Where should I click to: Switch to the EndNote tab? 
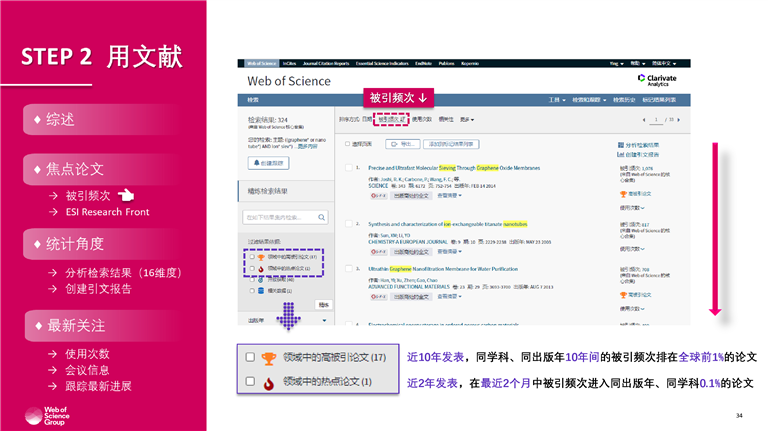(x=423, y=64)
